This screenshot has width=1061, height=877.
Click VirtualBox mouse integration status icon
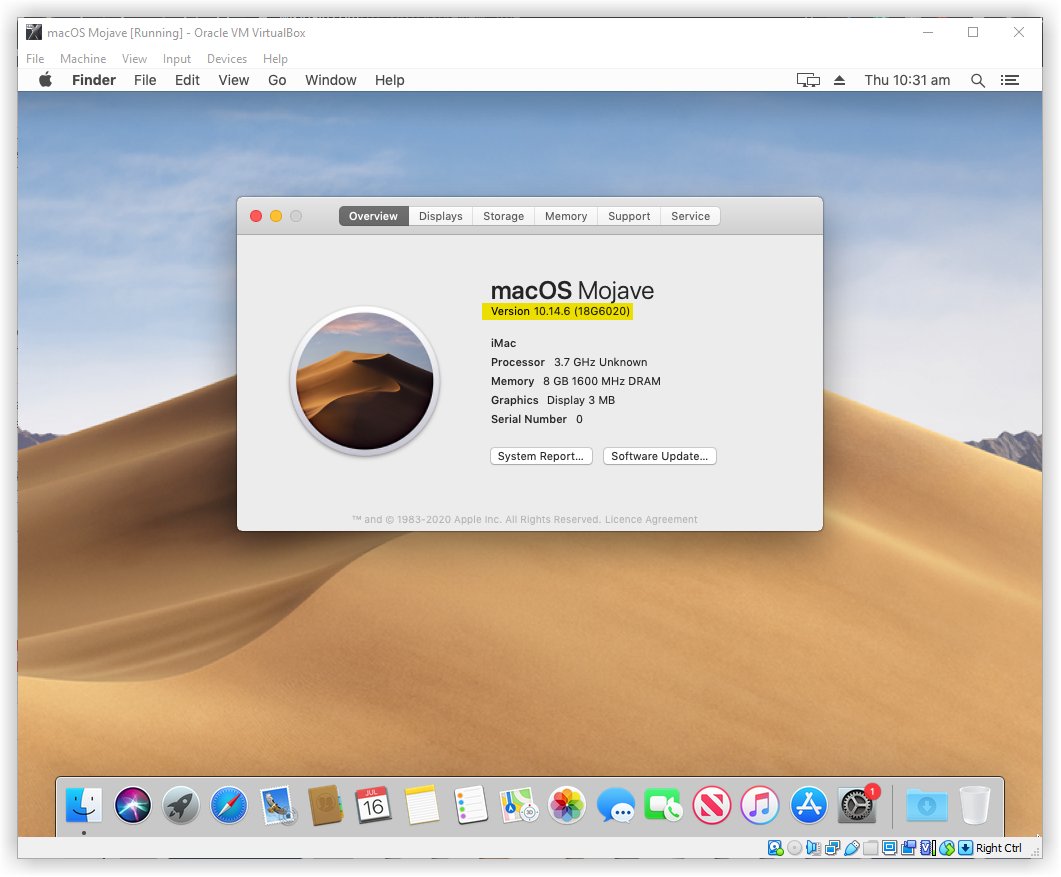[947, 848]
